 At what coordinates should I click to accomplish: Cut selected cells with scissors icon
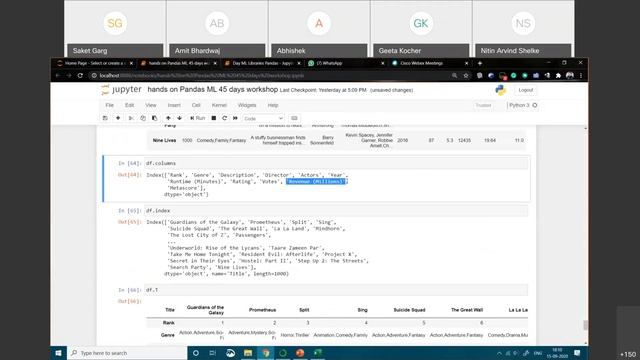point(131,118)
